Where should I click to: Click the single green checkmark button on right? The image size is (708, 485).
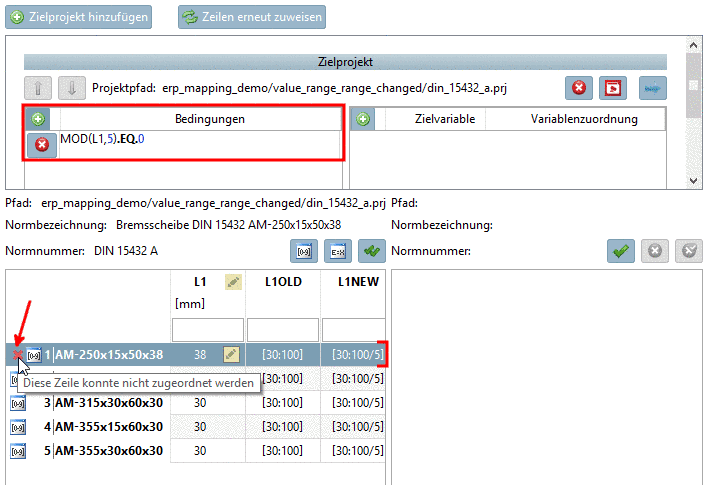(x=621, y=251)
